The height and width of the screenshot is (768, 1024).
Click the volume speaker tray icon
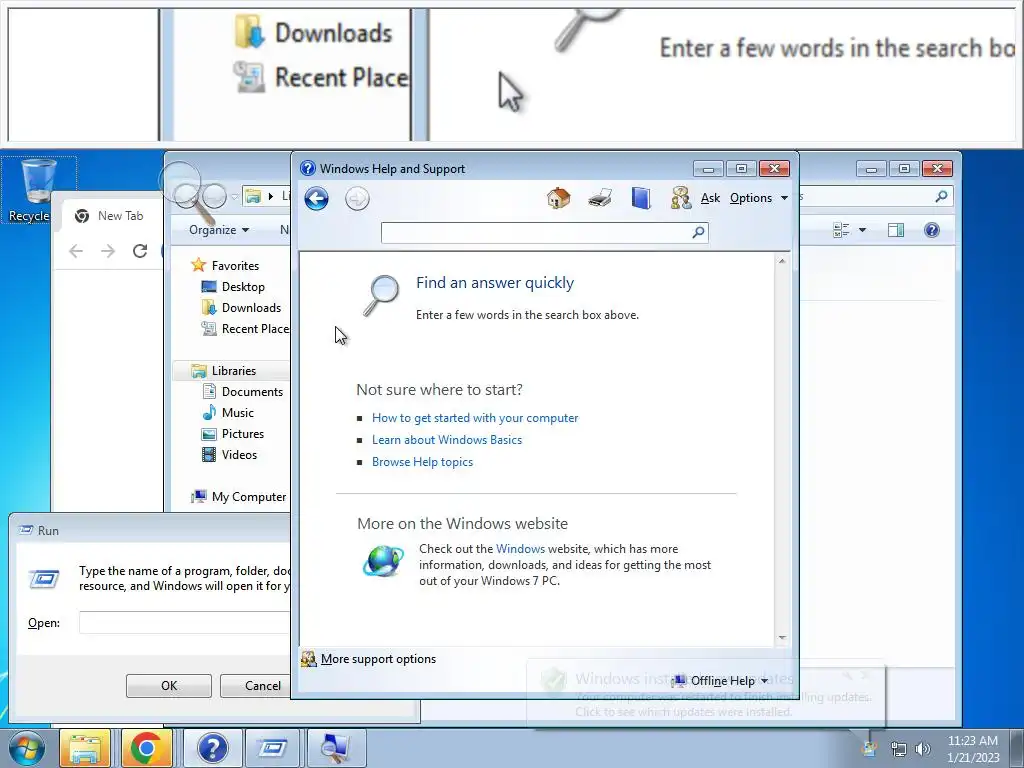point(923,749)
